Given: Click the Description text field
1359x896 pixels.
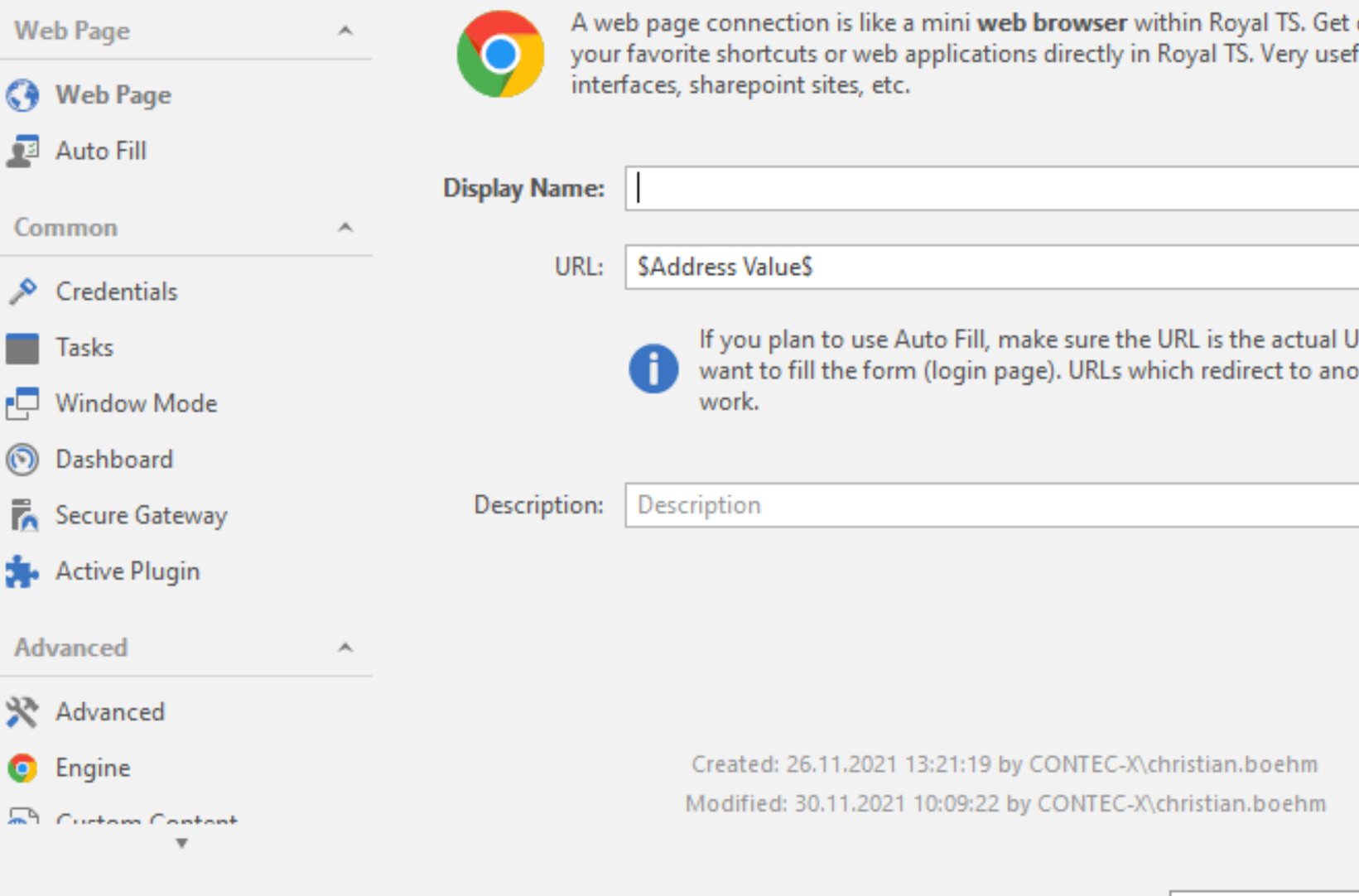Looking at the screenshot, I should 990,505.
